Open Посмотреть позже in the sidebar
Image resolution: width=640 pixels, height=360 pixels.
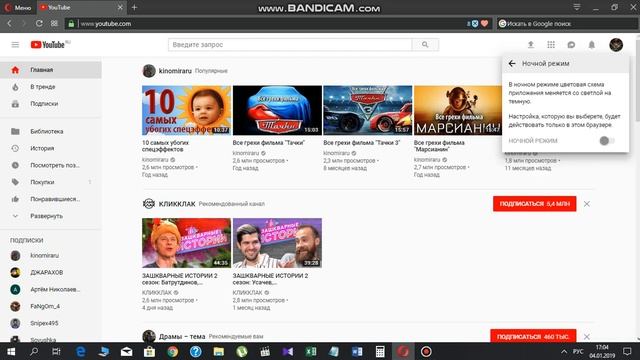pyautogui.click(x=51, y=165)
